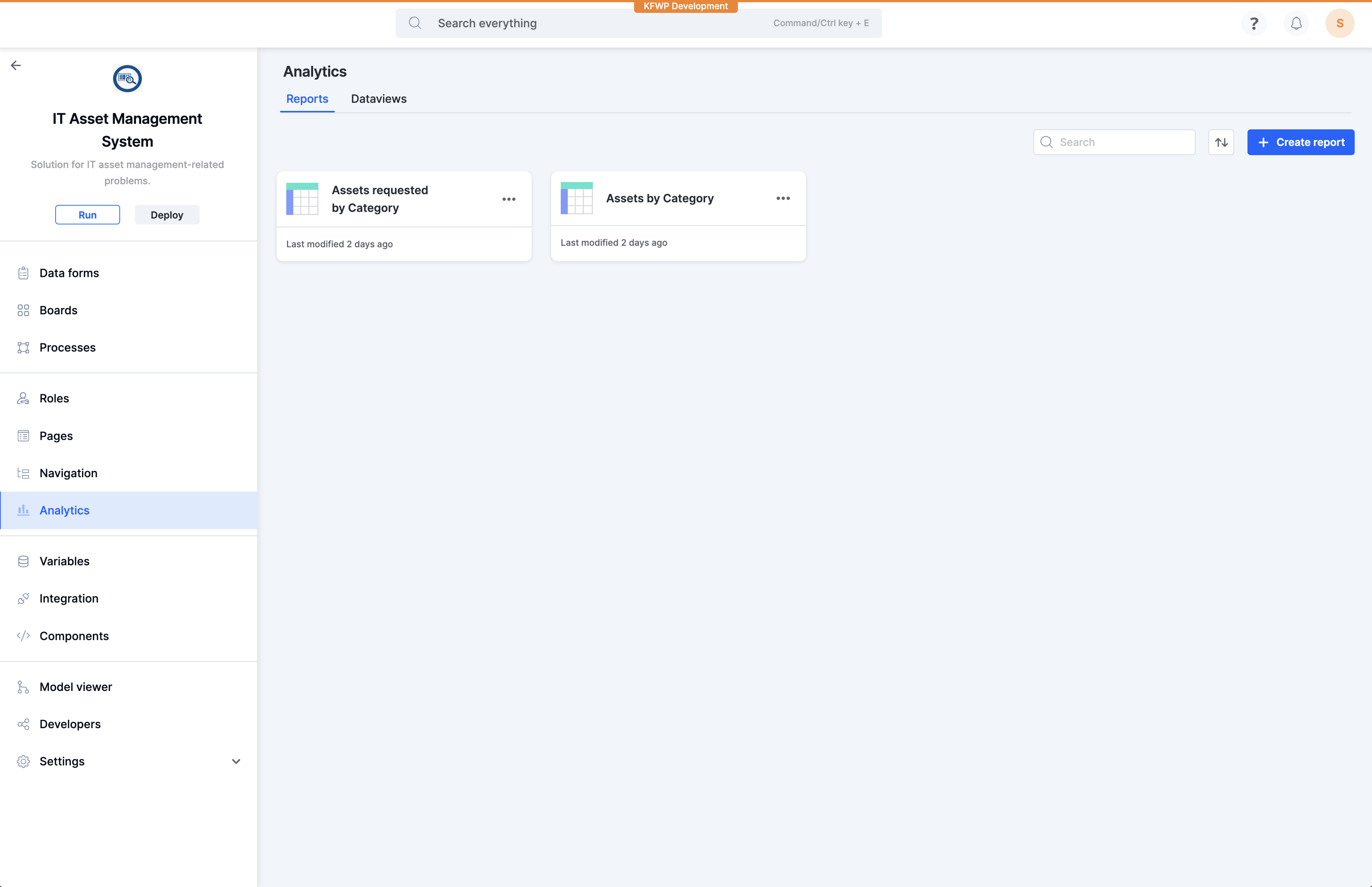Open the Integration section
This screenshot has height=887, width=1372.
(129, 599)
